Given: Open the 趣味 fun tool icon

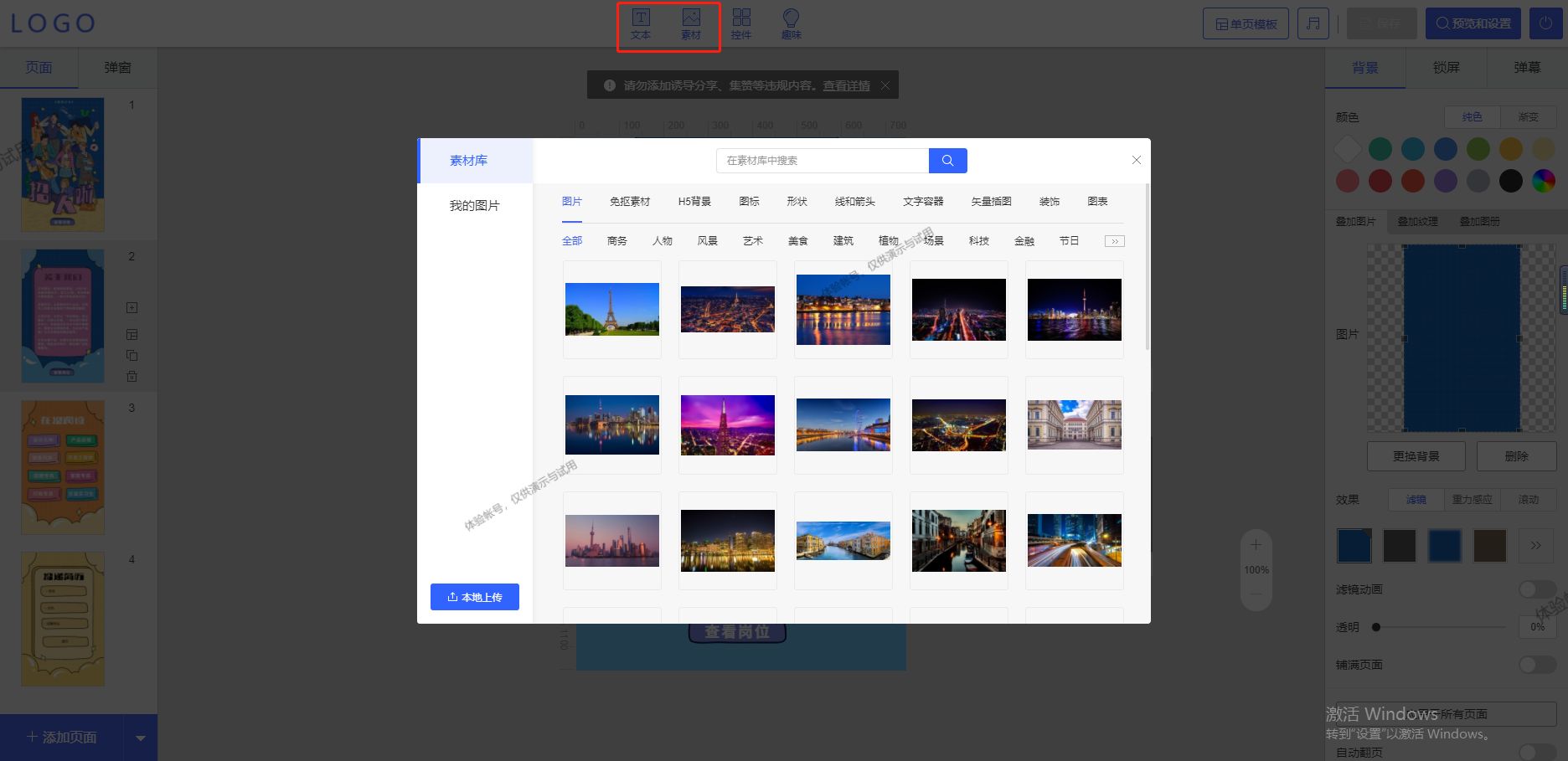Looking at the screenshot, I should (x=792, y=24).
